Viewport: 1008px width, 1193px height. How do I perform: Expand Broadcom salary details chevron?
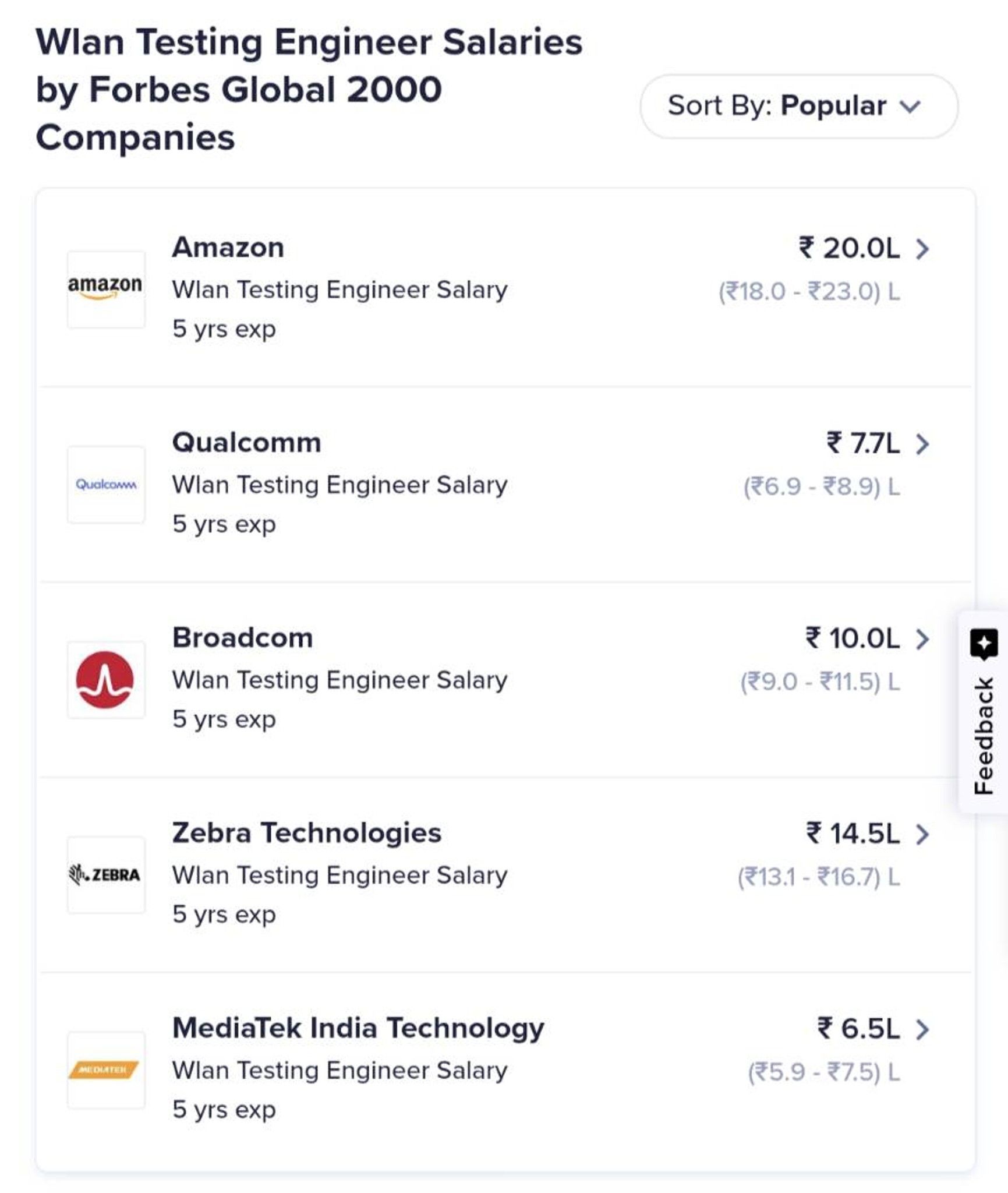coord(922,639)
